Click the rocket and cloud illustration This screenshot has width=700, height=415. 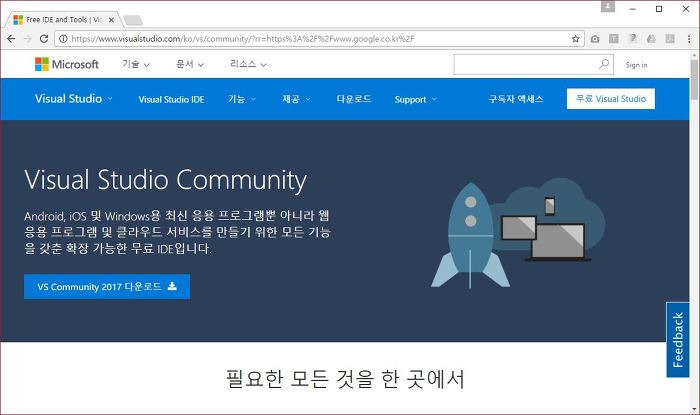click(x=518, y=233)
